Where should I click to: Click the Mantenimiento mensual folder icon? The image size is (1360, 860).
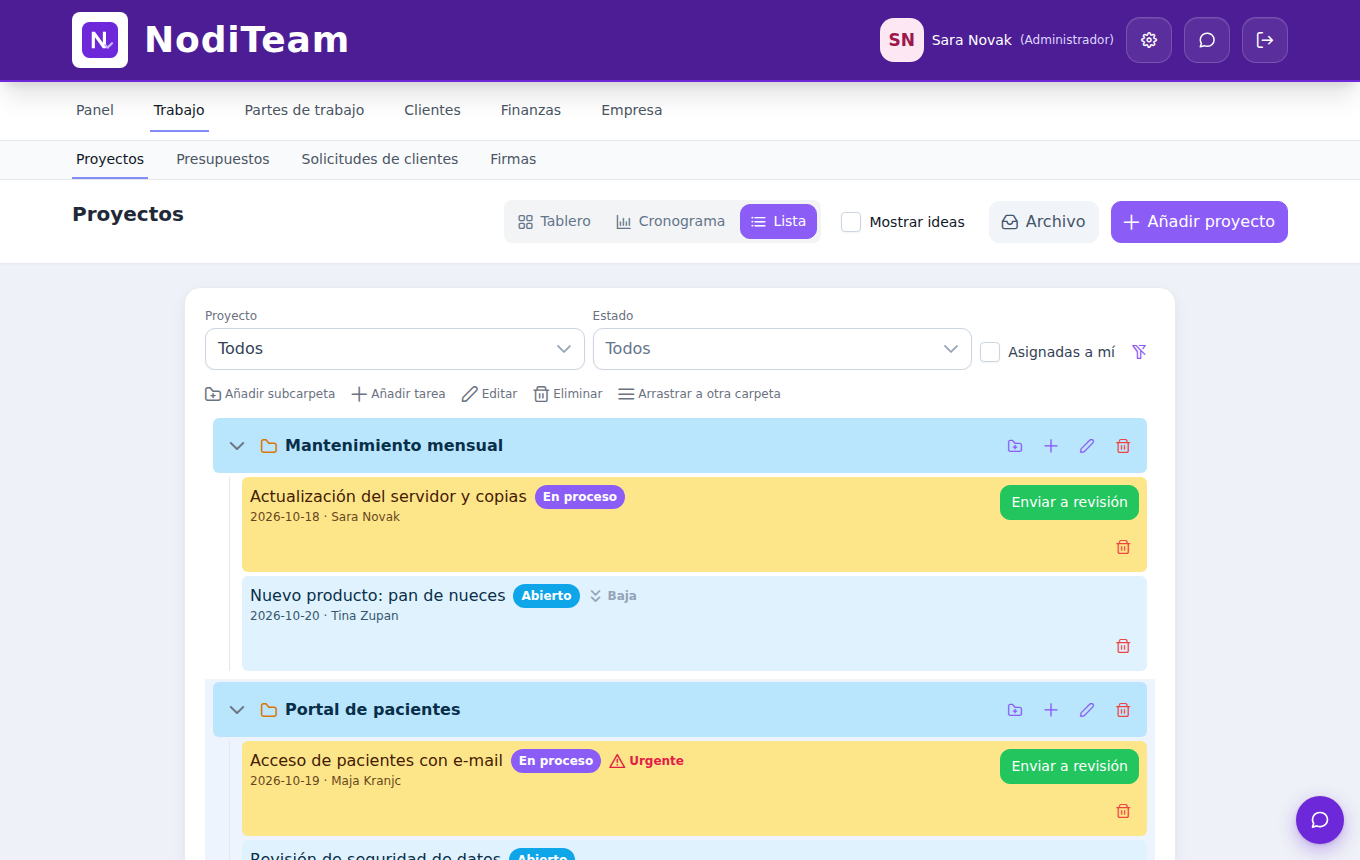[x=268, y=446]
